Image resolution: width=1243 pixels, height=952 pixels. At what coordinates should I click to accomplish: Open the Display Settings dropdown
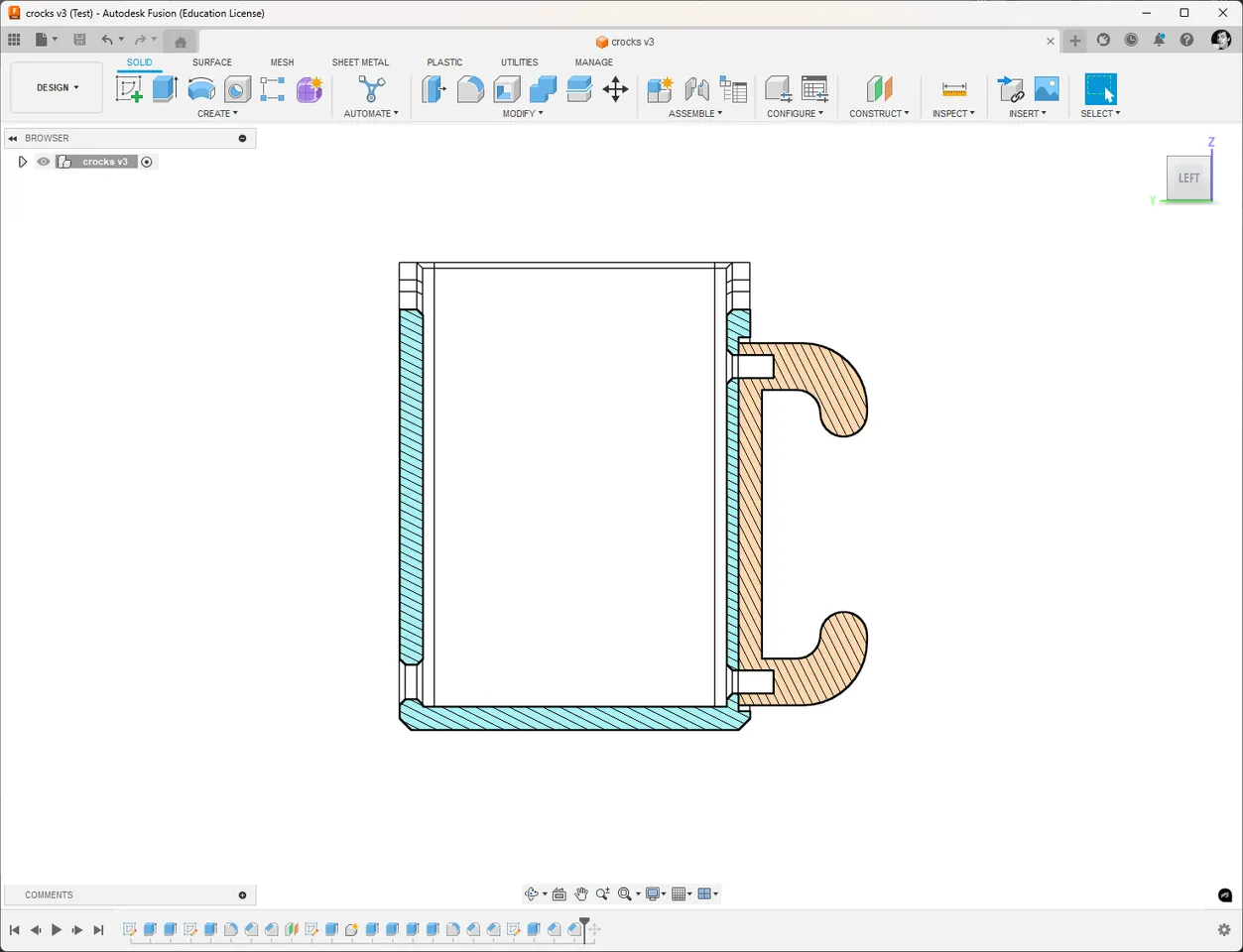pos(656,893)
